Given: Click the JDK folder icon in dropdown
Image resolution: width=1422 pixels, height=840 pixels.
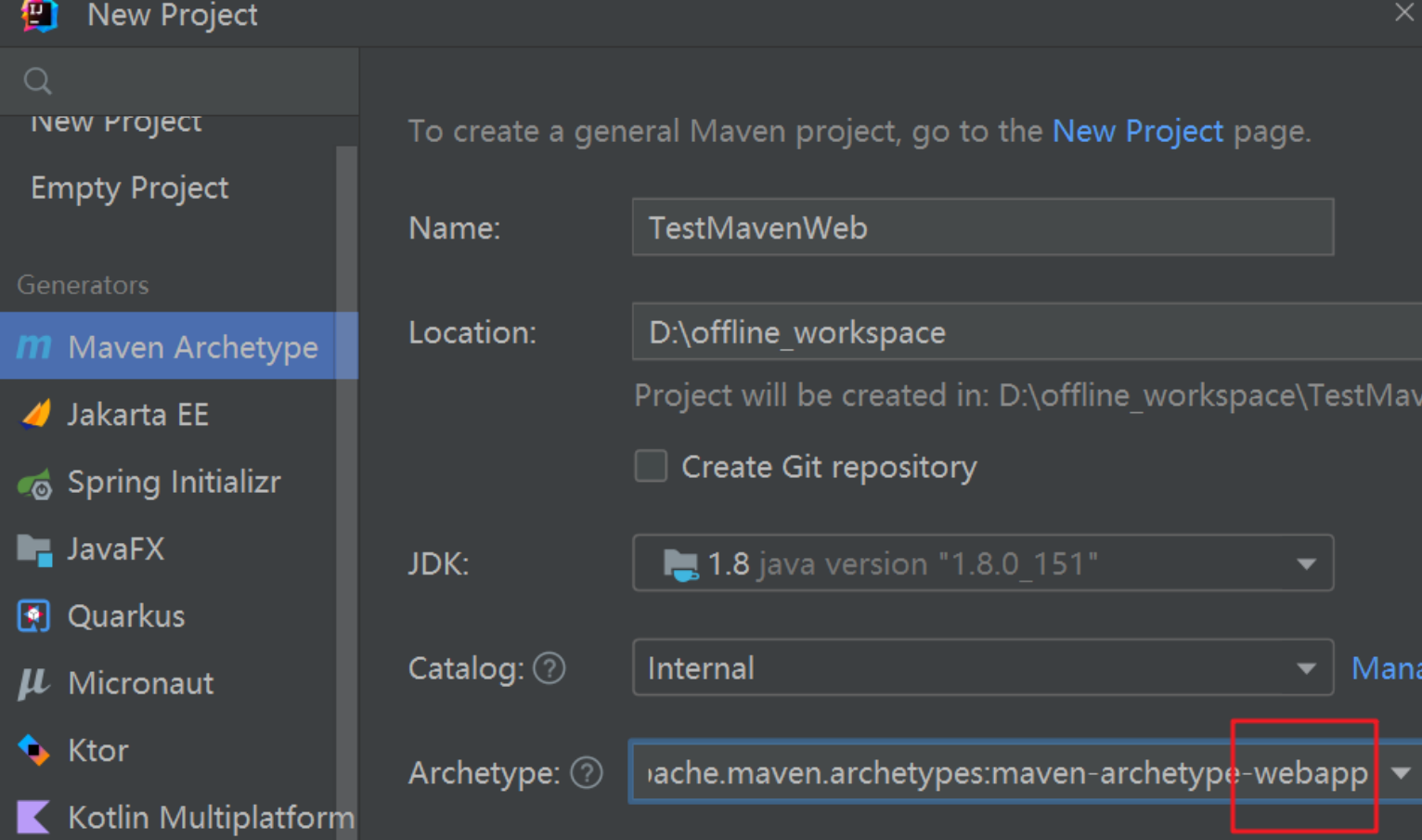Looking at the screenshot, I should coord(680,563).
